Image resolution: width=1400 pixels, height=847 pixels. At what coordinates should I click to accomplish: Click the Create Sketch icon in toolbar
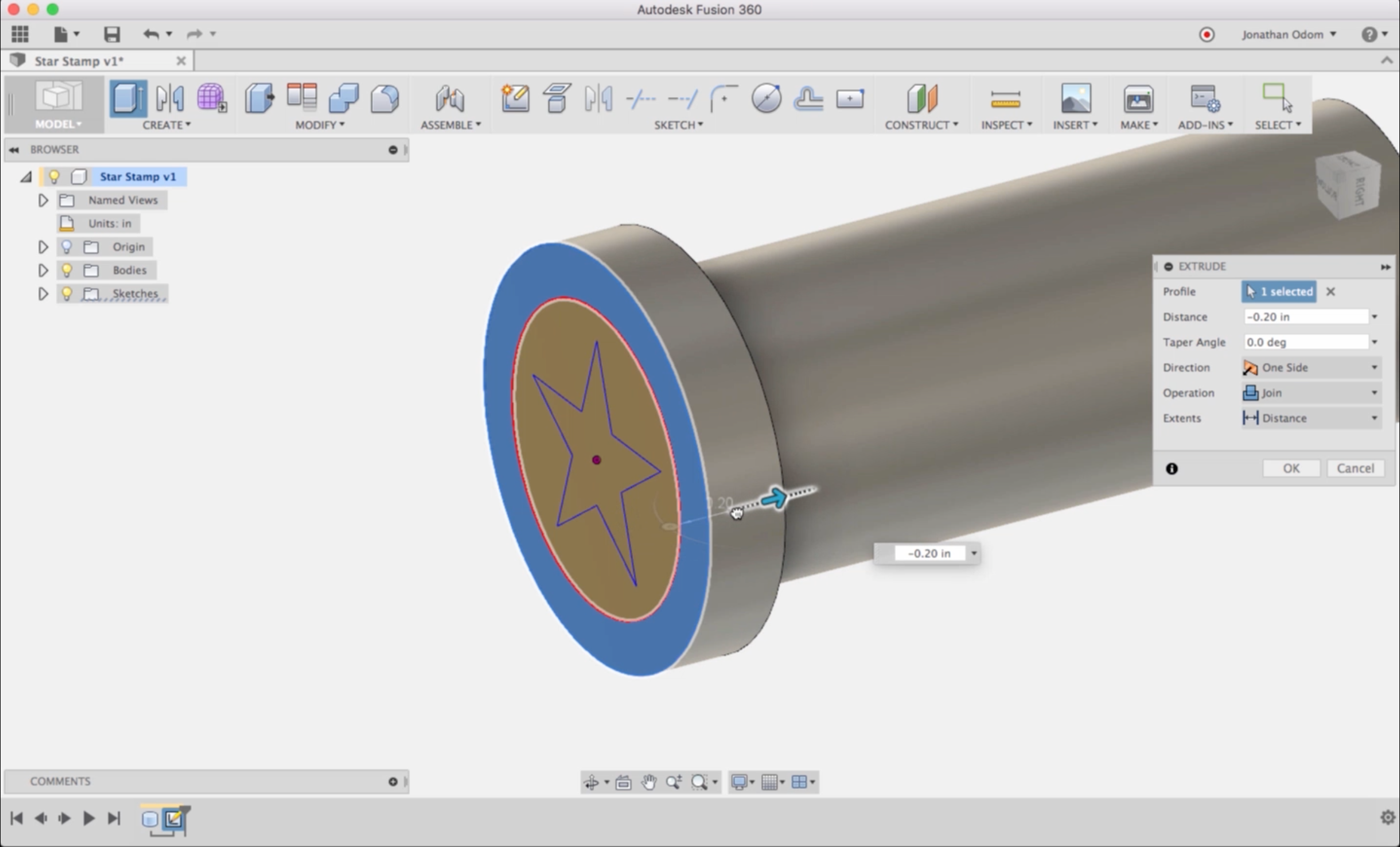coord(515,98)
